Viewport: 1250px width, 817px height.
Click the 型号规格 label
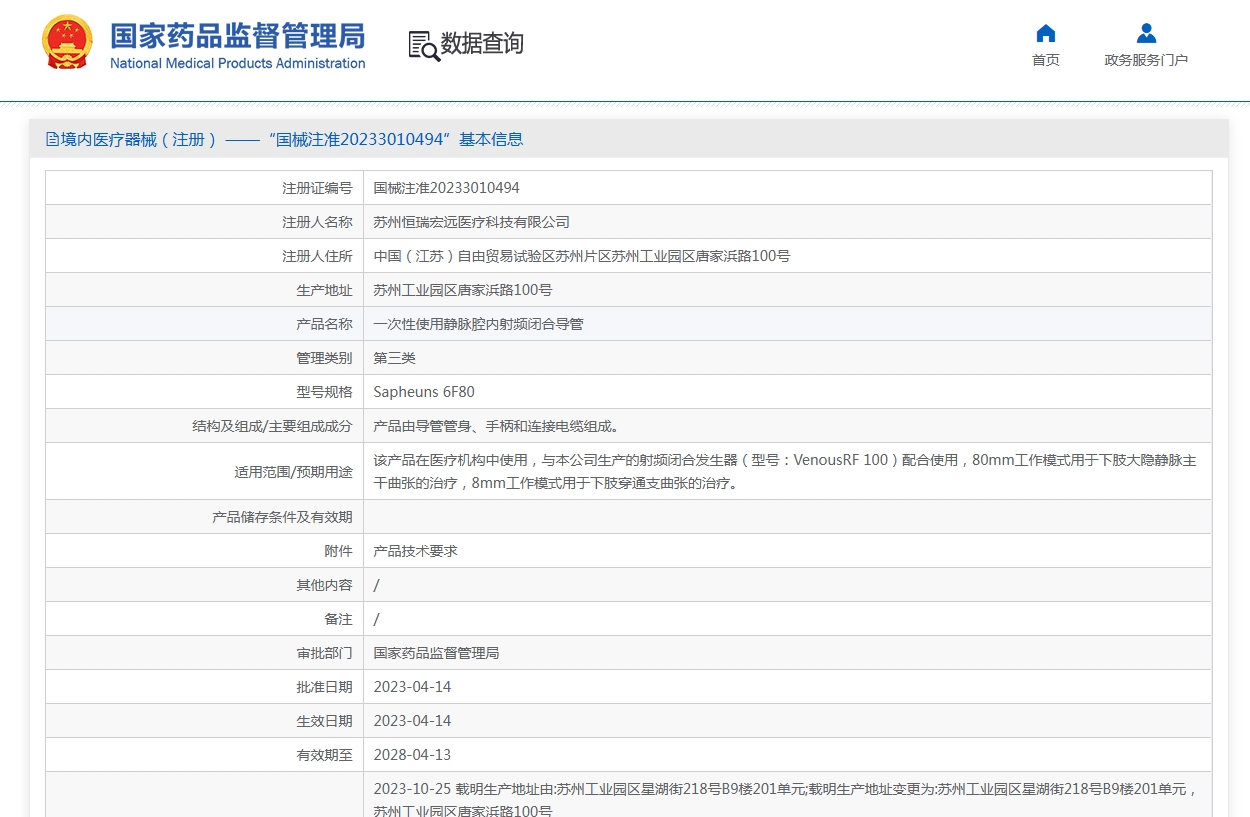point(324,392)
